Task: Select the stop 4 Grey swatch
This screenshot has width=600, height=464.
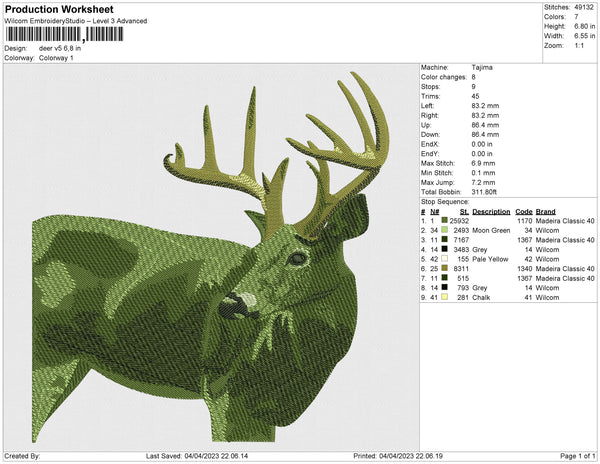Action: point(446,249)
